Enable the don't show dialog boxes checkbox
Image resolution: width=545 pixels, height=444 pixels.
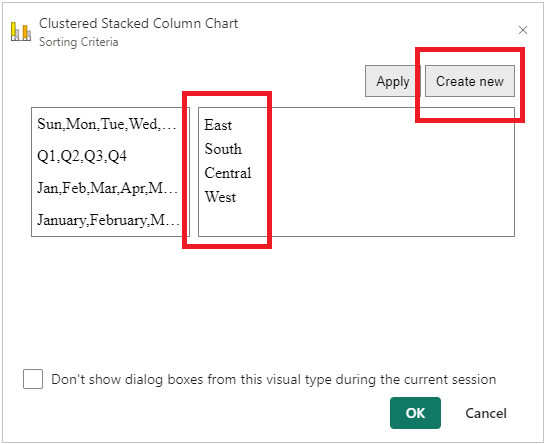tap(33, 379)
